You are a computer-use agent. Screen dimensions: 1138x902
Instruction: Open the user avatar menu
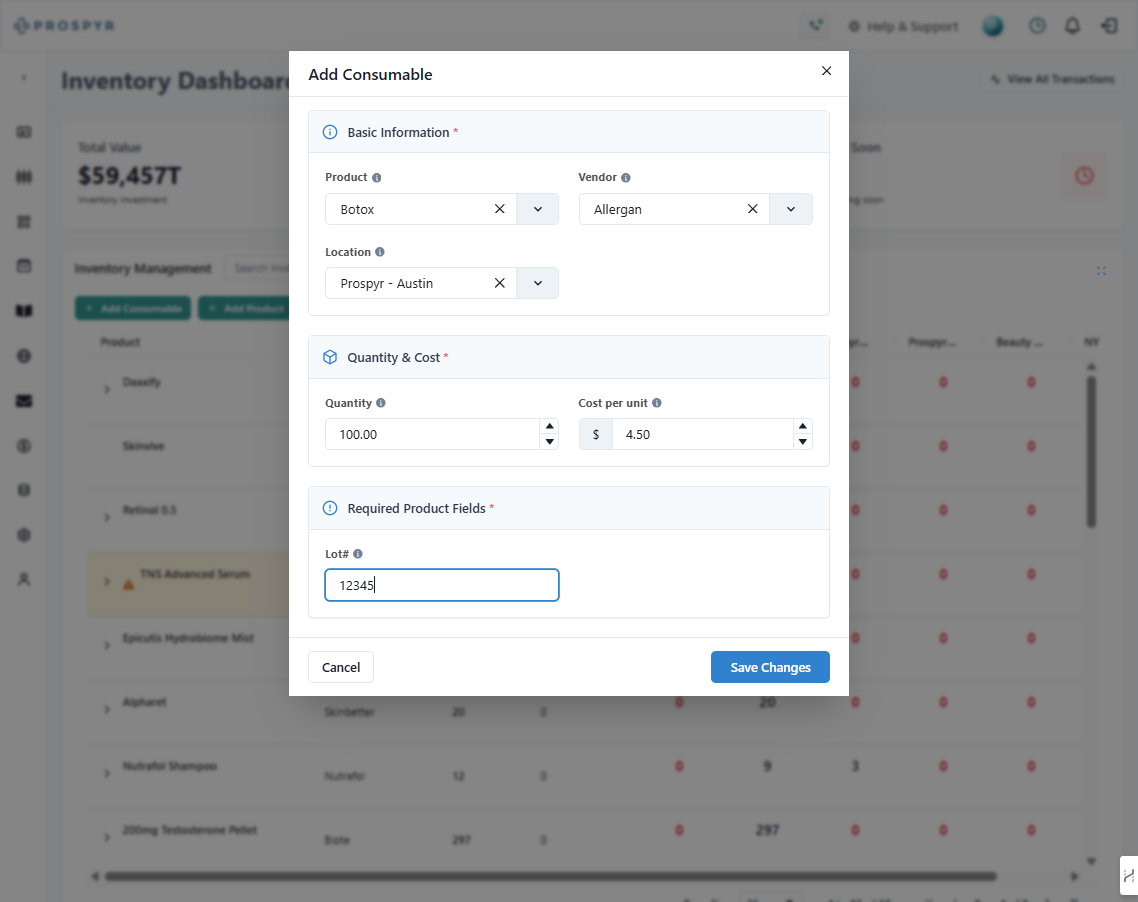coord(993,26)
